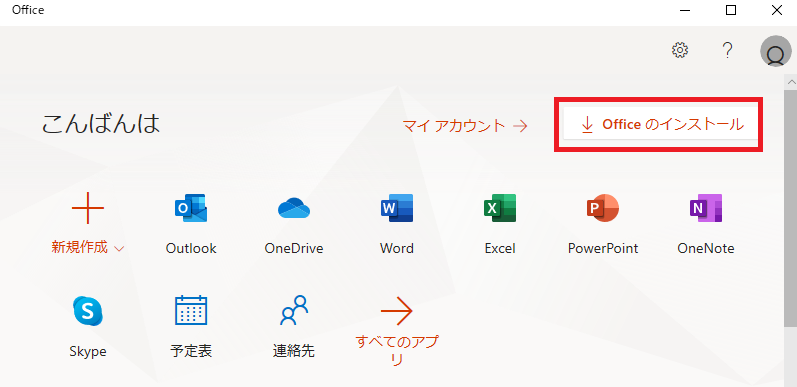Open help with the question mark
797x387 pixels.
[728, 50]
